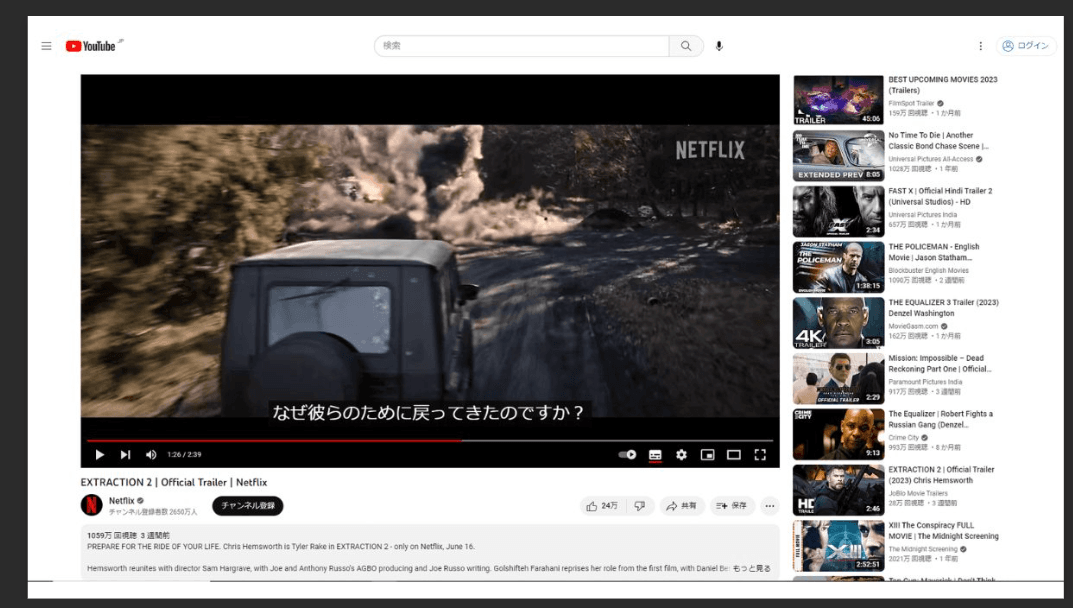The image size is (1073, 608).
Task: Click the ログイン sign-in button
Action: [1026, 46]
